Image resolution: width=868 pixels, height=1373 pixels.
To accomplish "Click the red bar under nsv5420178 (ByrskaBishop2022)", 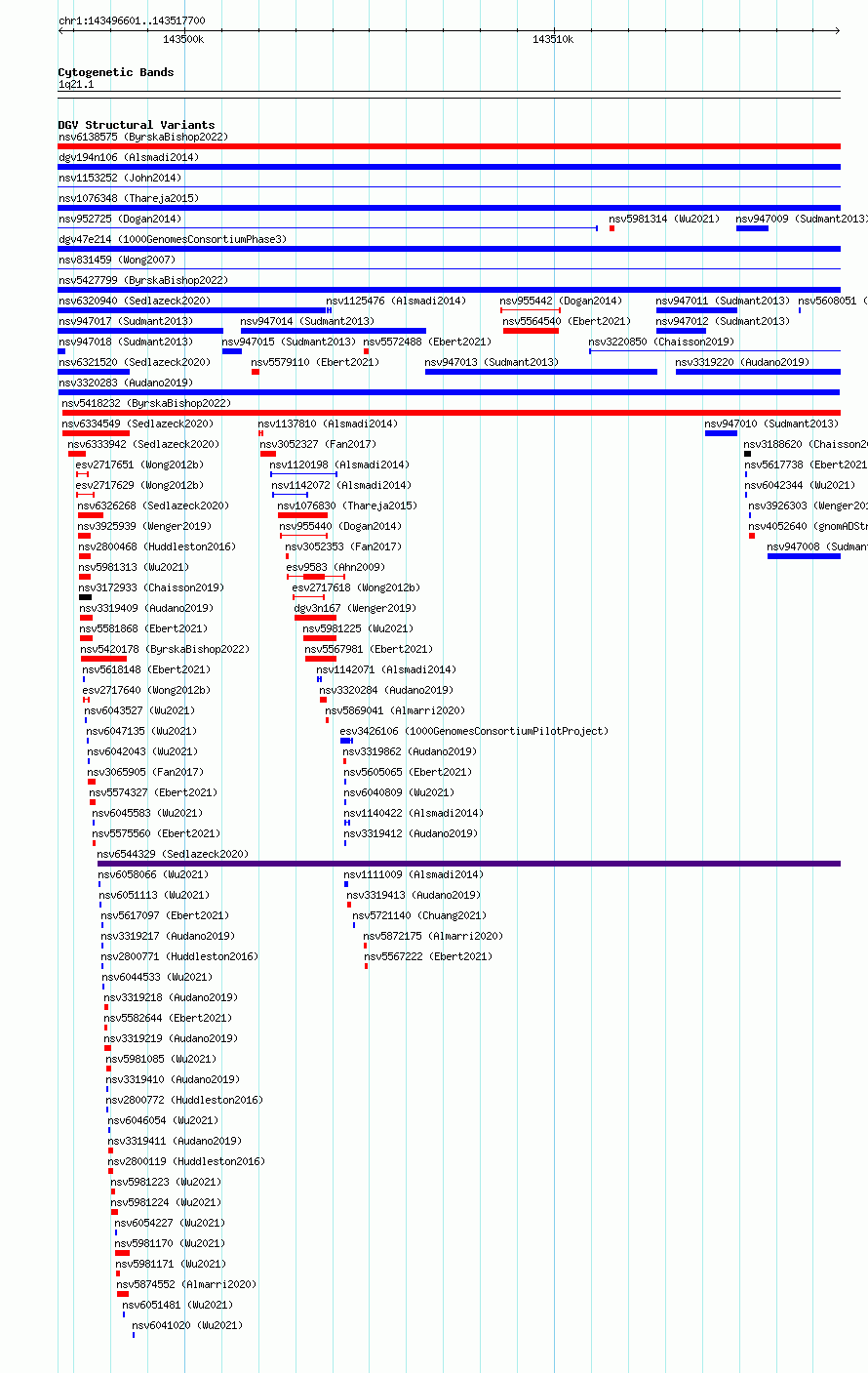I will [x=103, y=659].
